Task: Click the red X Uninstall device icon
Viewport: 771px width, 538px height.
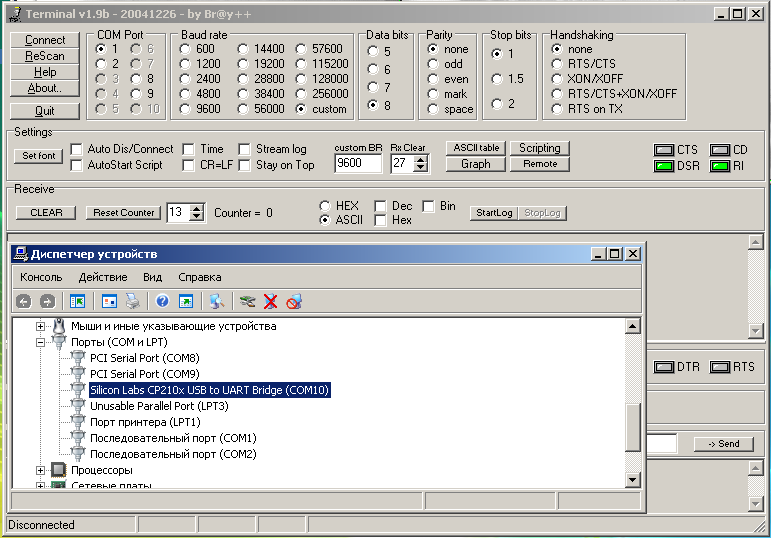Action: coord(270,301)
